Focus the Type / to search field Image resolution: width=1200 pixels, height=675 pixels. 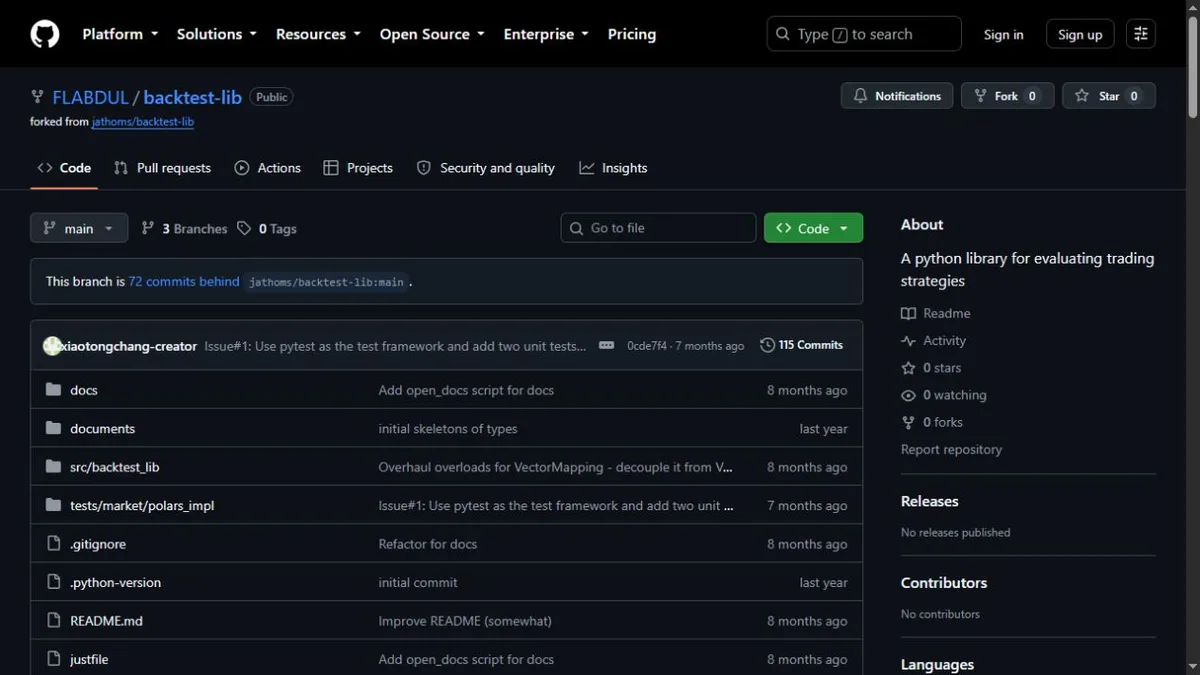[864, 34]
